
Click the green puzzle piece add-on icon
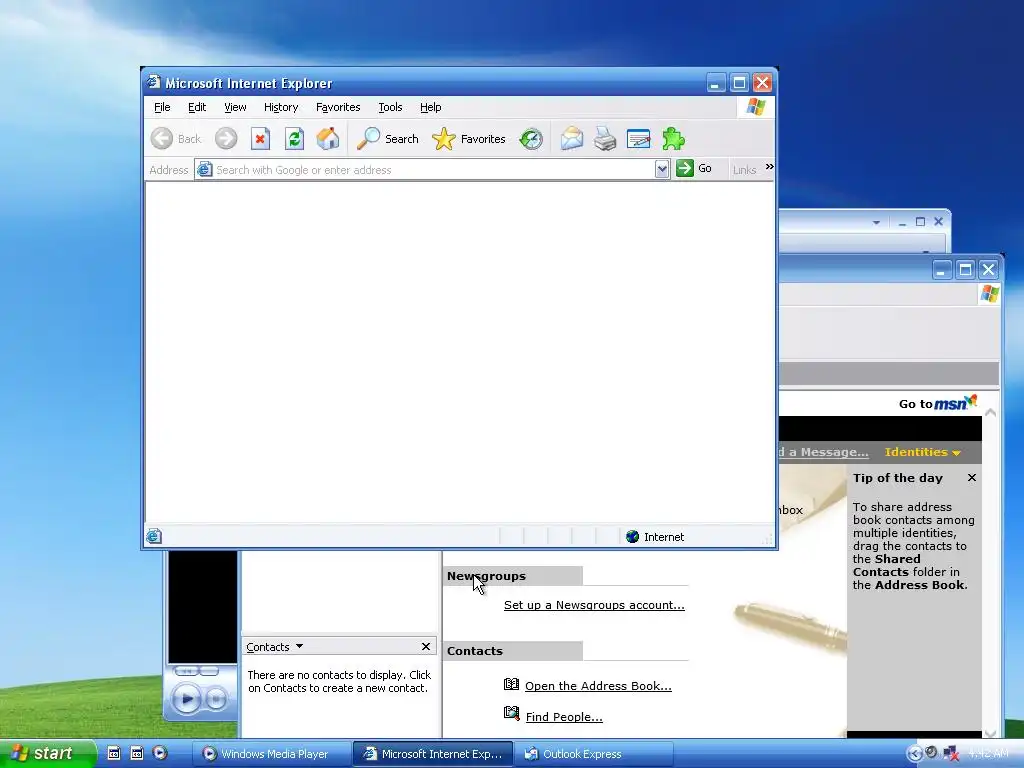[x=673, y=138]
